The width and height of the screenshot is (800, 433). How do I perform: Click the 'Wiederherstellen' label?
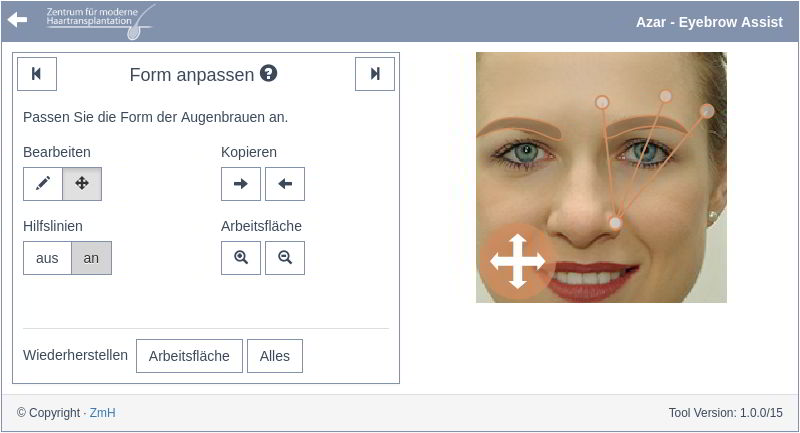76,355
